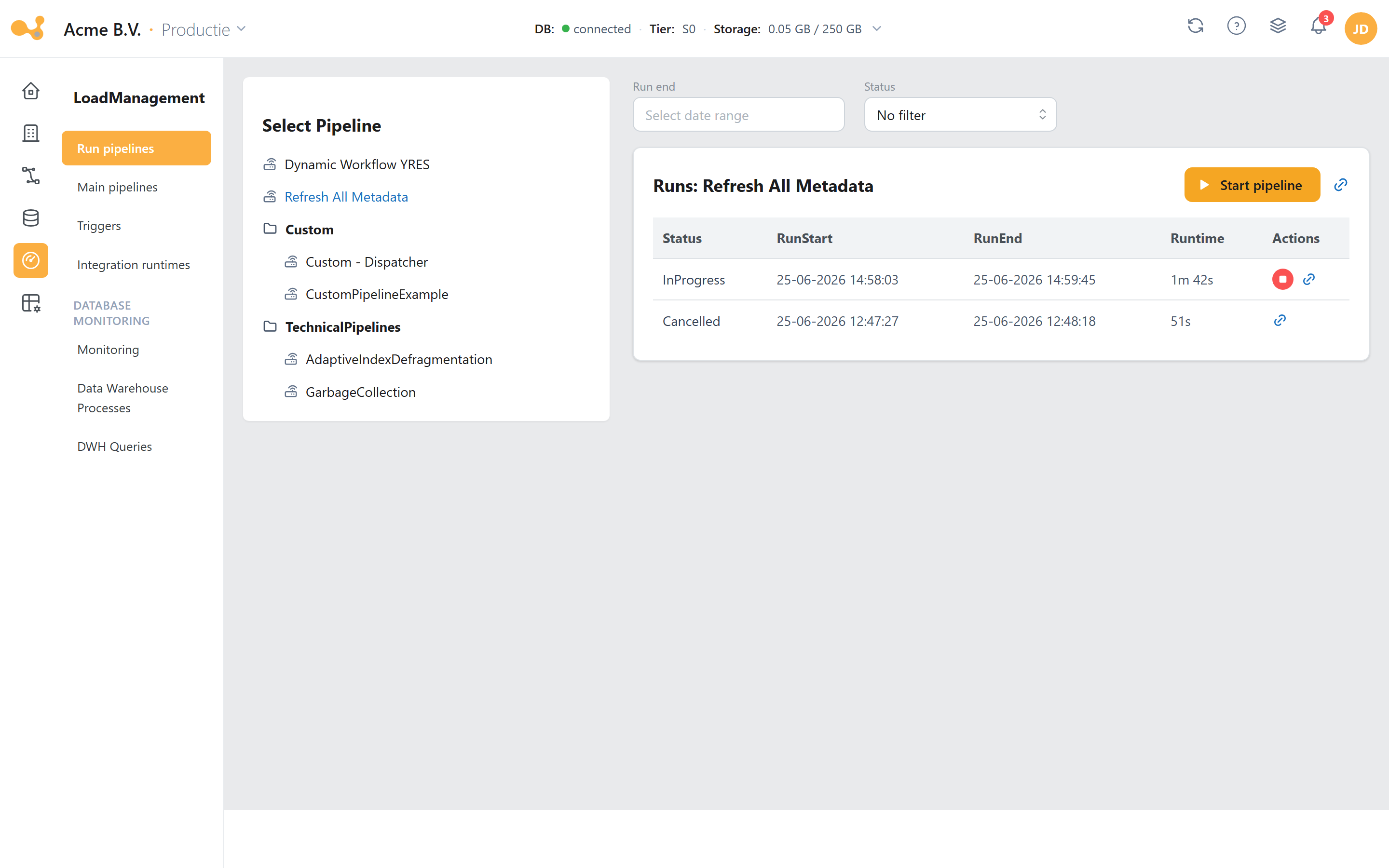The height and width of the screenshot is (868, 1389).
Task: Click the Acme B.V. organization name
Action: (102, 29)
